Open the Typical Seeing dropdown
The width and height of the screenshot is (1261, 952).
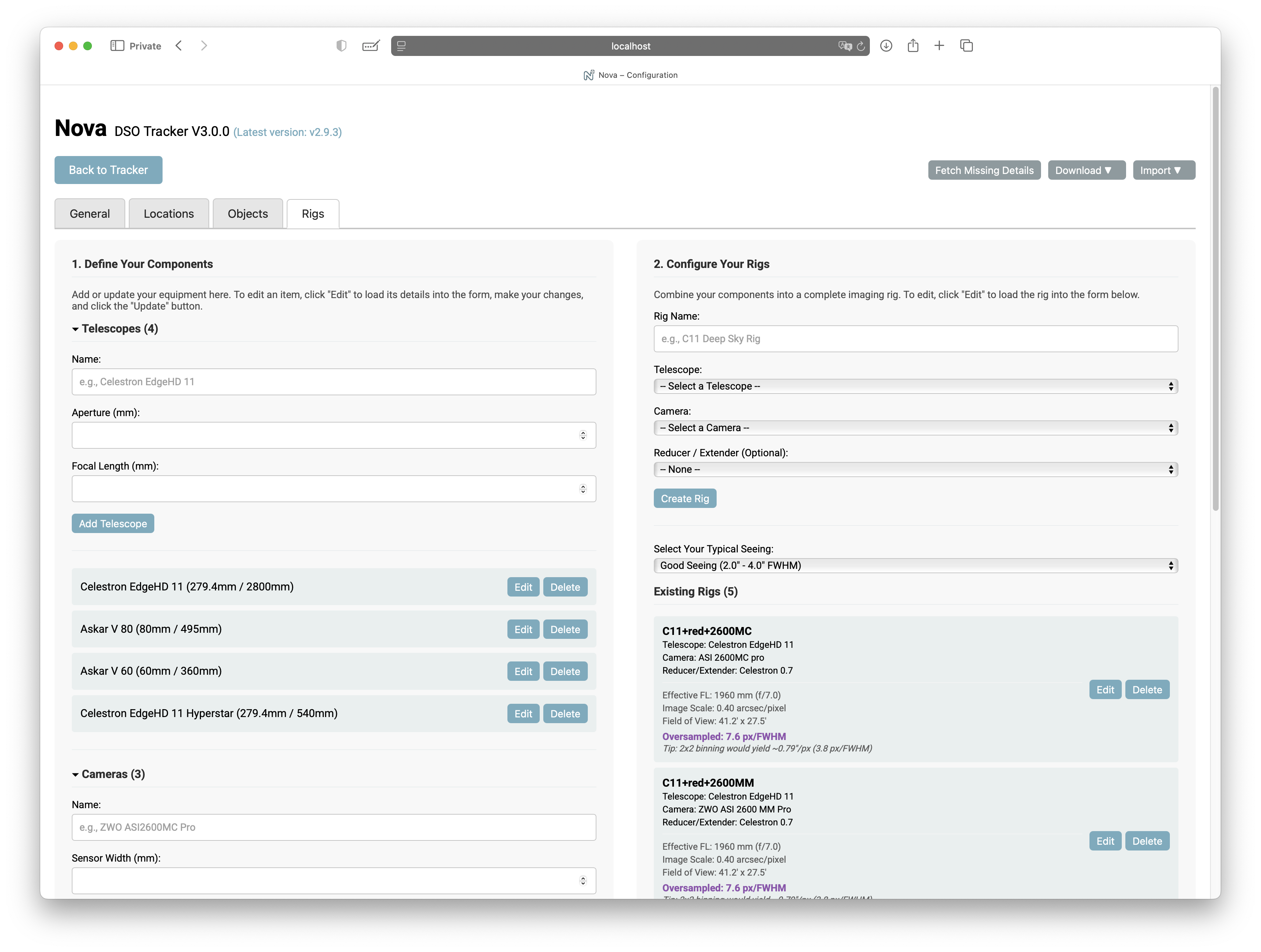[915, 565]
